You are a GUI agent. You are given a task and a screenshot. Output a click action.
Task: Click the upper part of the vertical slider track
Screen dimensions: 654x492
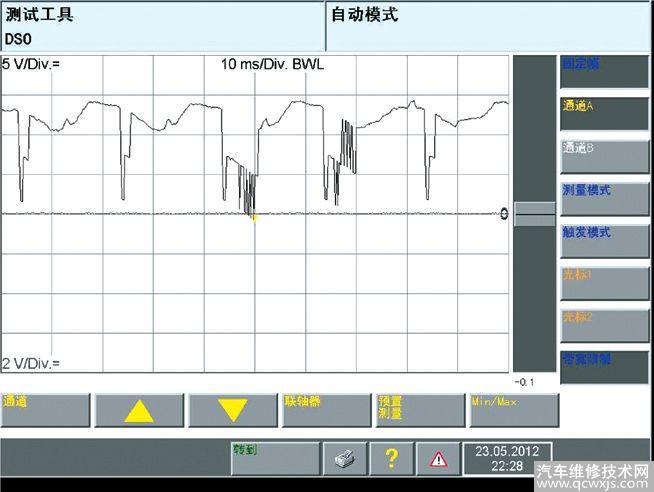coord(535,129)
